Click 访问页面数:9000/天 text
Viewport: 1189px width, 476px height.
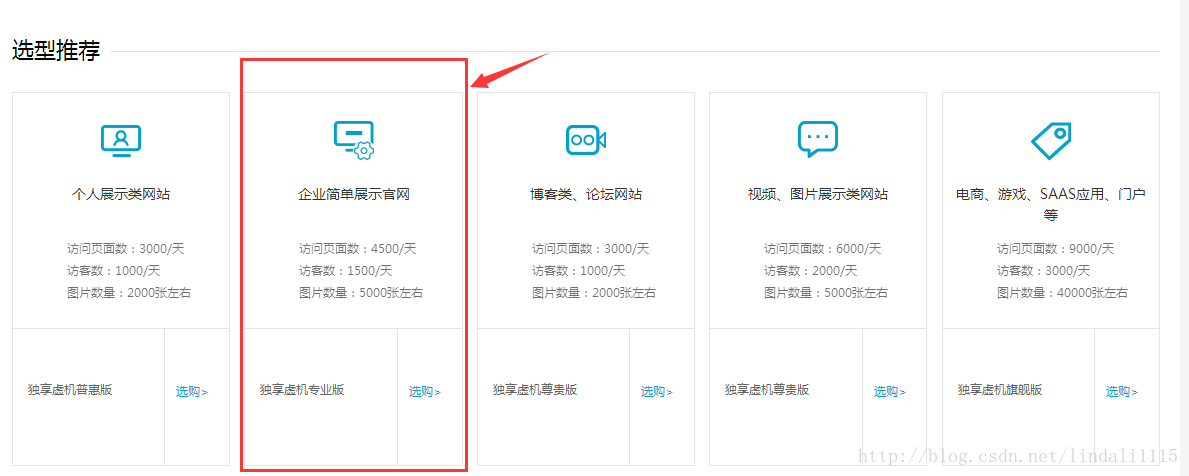click(1055, 249)
